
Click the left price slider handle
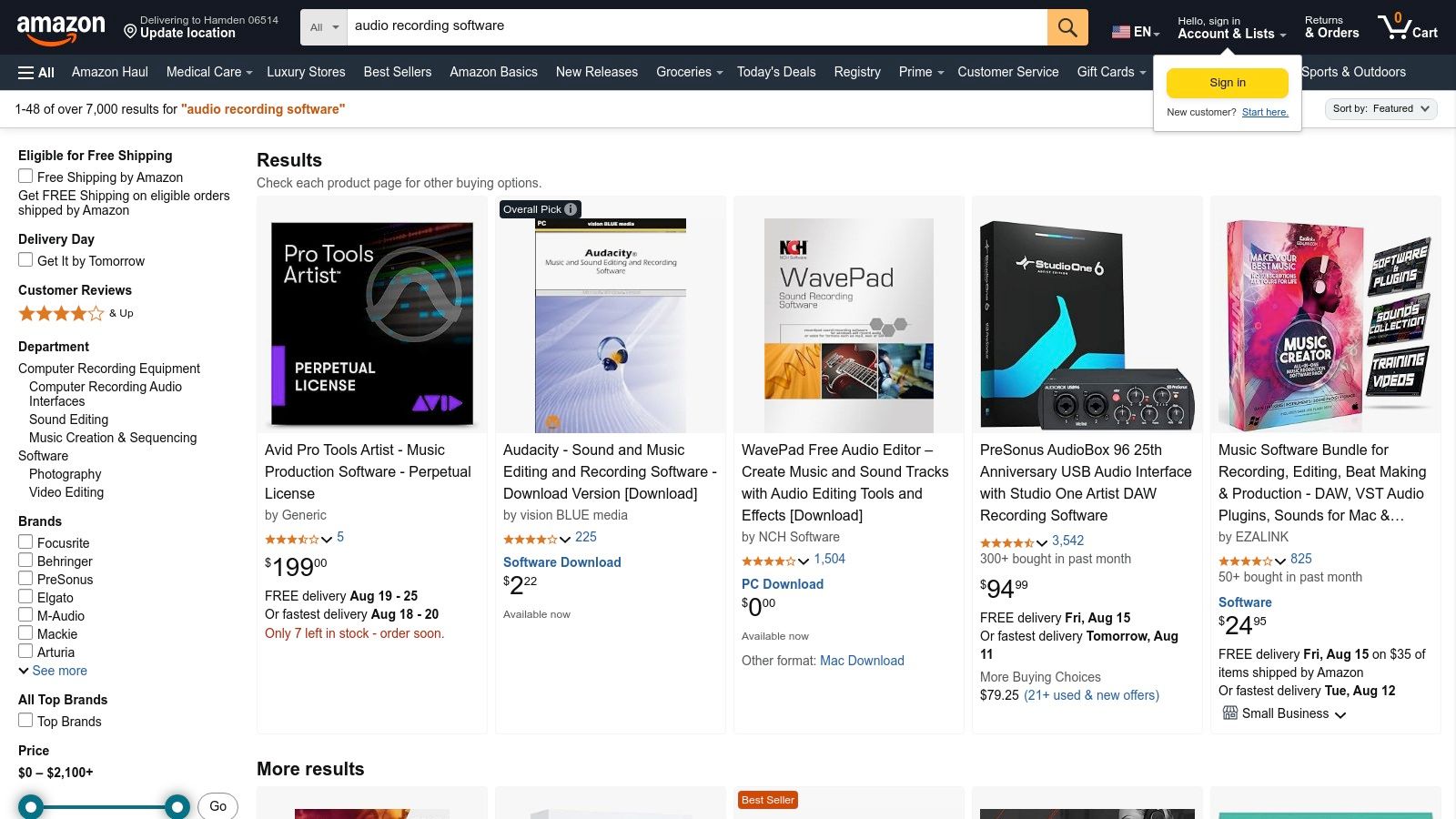31,806
